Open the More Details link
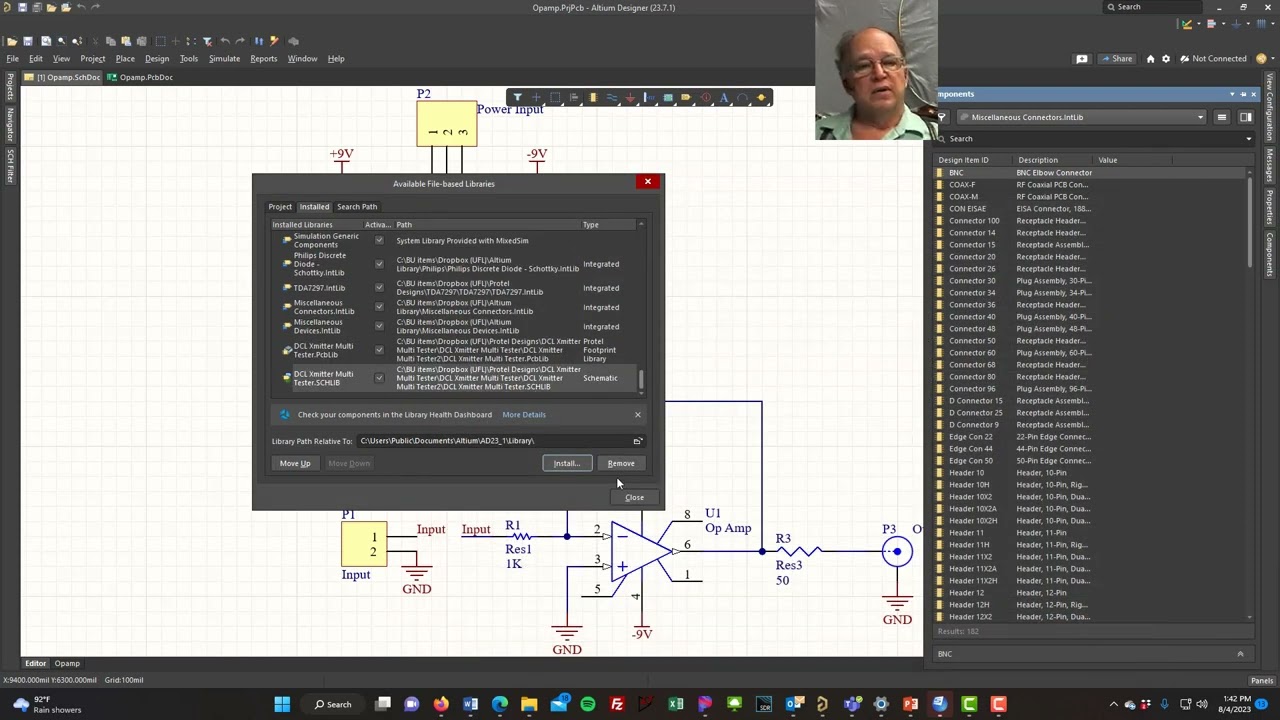The width and height of the screenshot is (1280, 720). click(524, 415)
